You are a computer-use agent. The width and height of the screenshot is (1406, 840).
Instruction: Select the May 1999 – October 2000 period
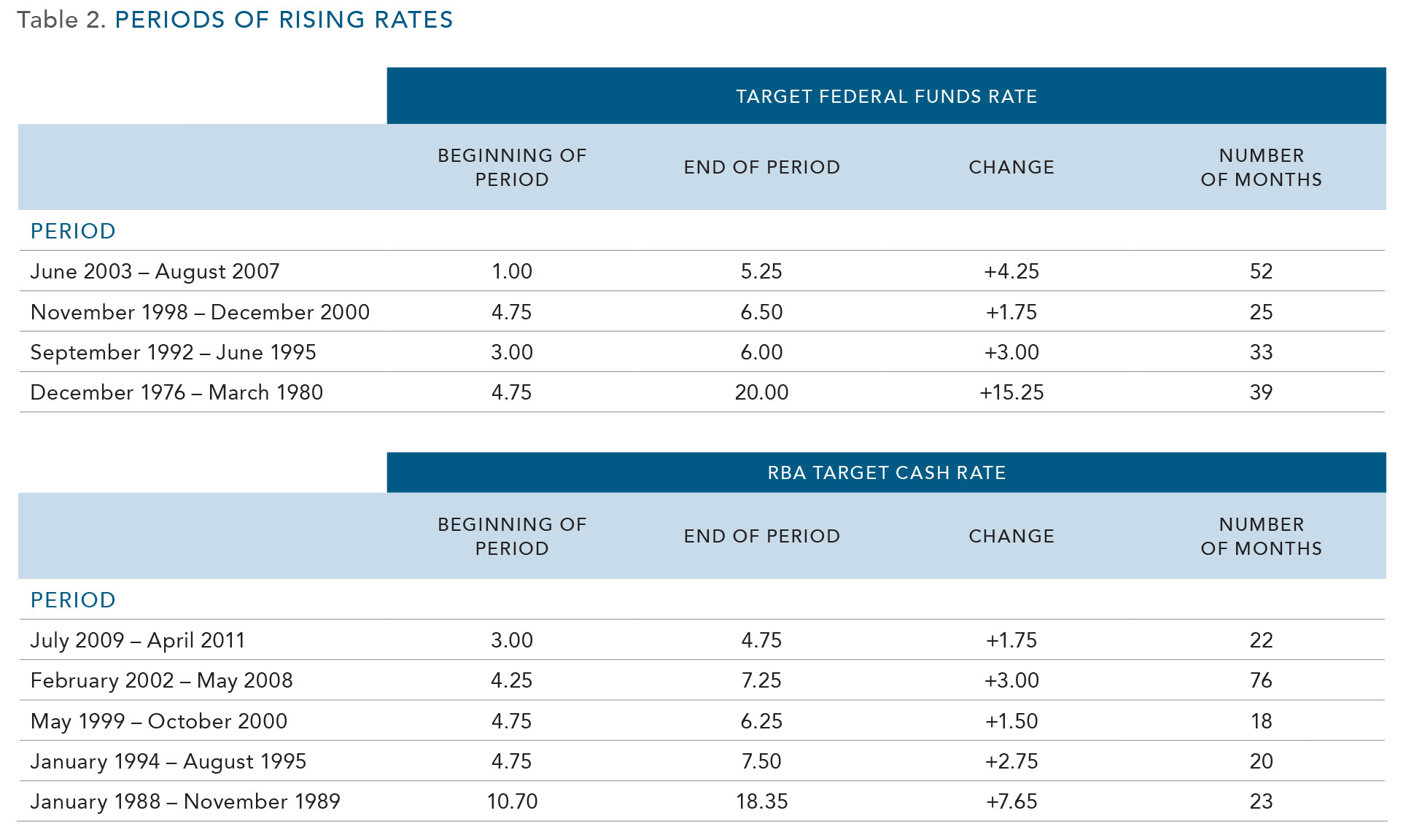coord(159,721)
